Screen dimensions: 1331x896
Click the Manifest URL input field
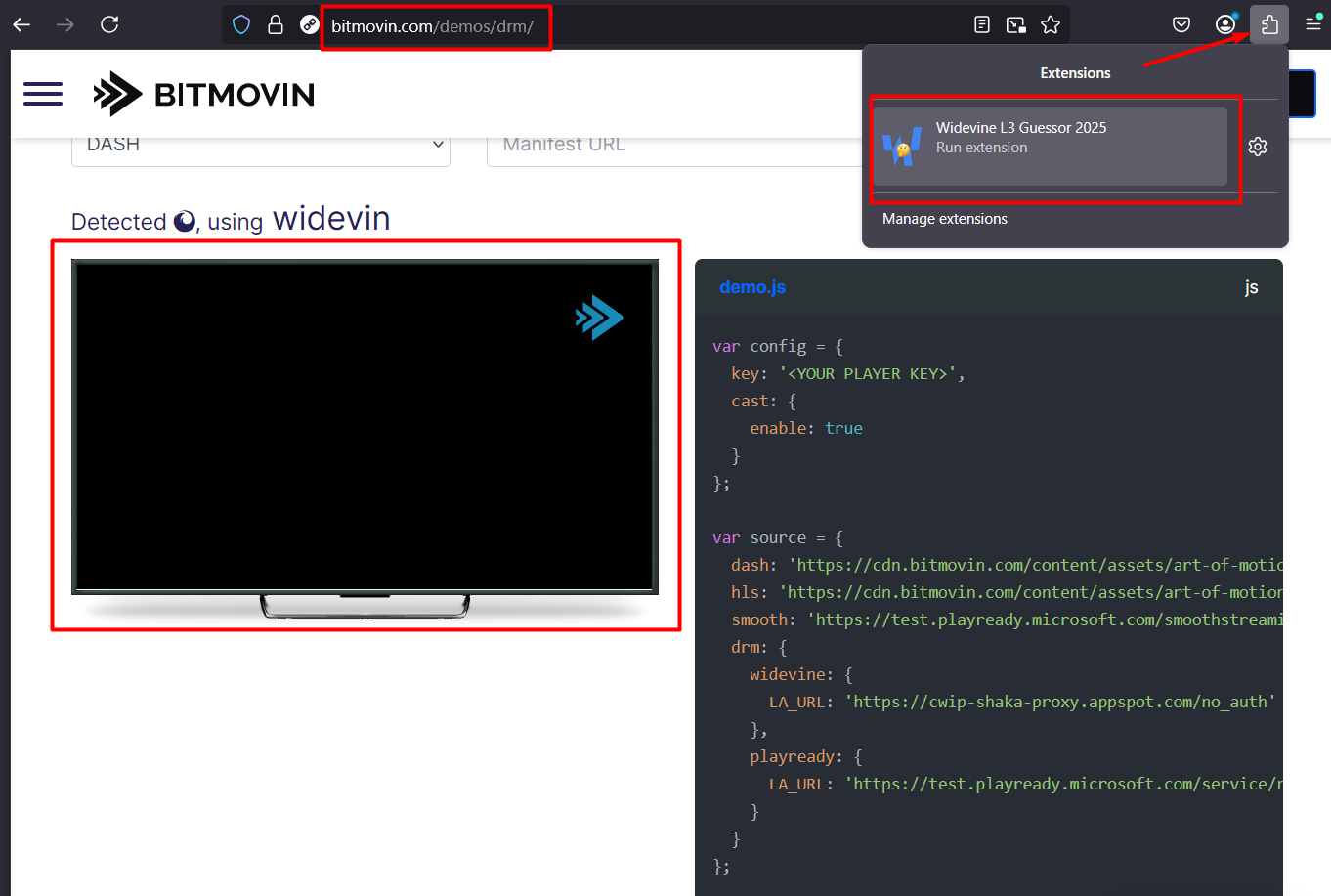674,146
